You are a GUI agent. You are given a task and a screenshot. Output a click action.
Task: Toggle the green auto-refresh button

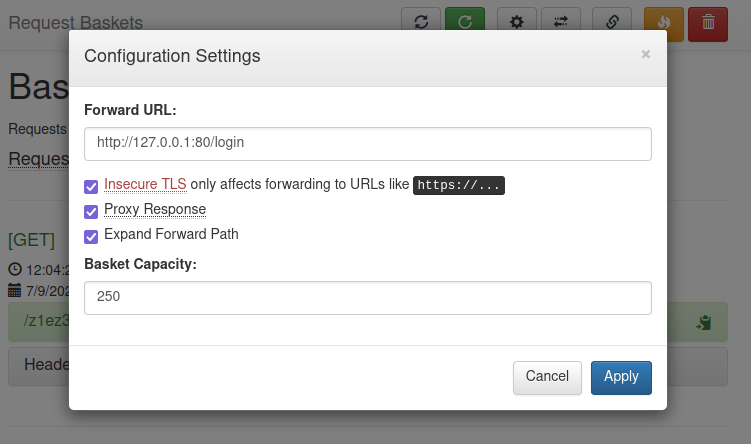tap(465, 22)
